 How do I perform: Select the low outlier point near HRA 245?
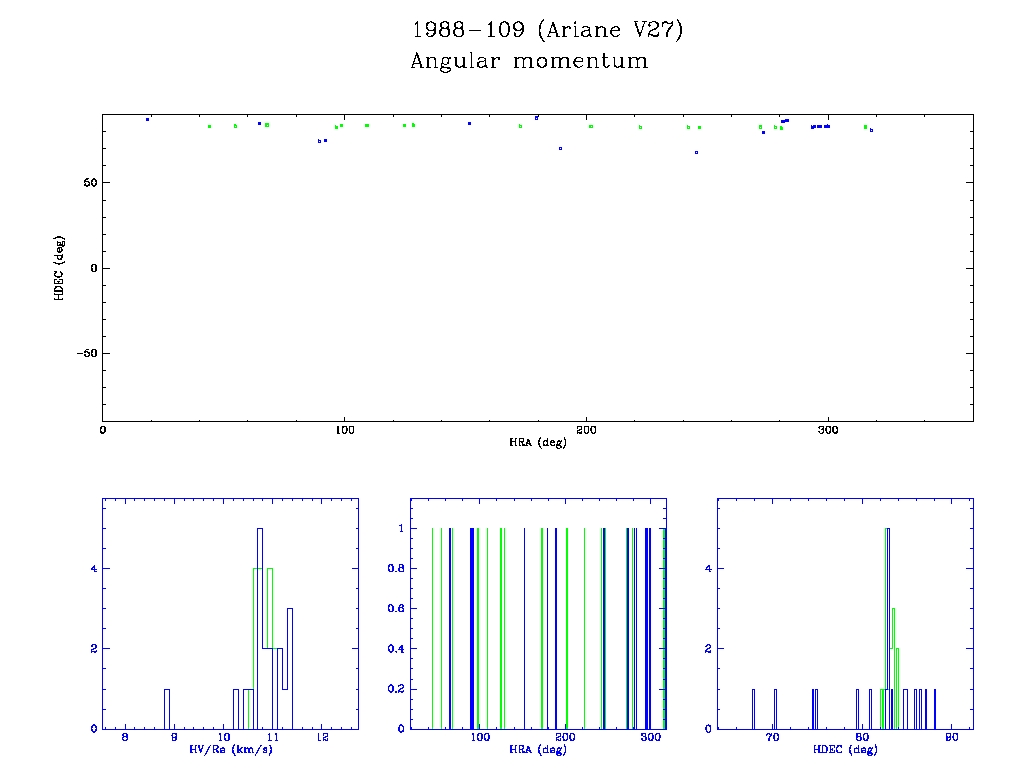[696, 152]
